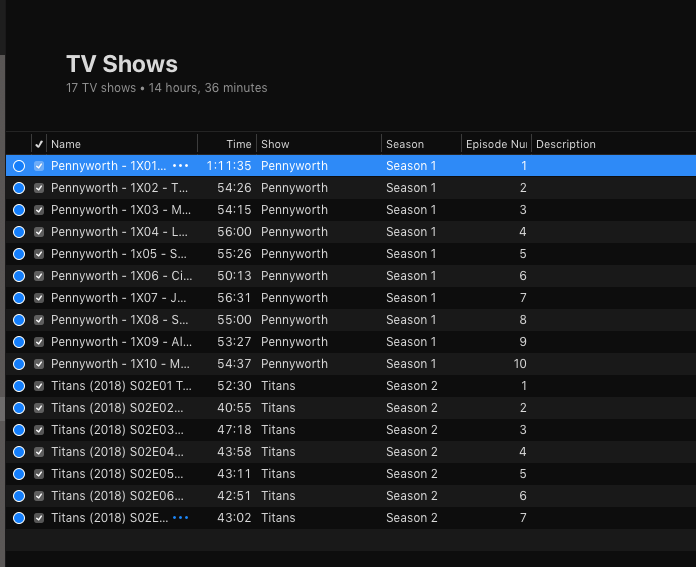The width and height of the screenshot is (696, 567).
Task: Click the blue dot beside Titans S02E02
Action: (19, 408)
